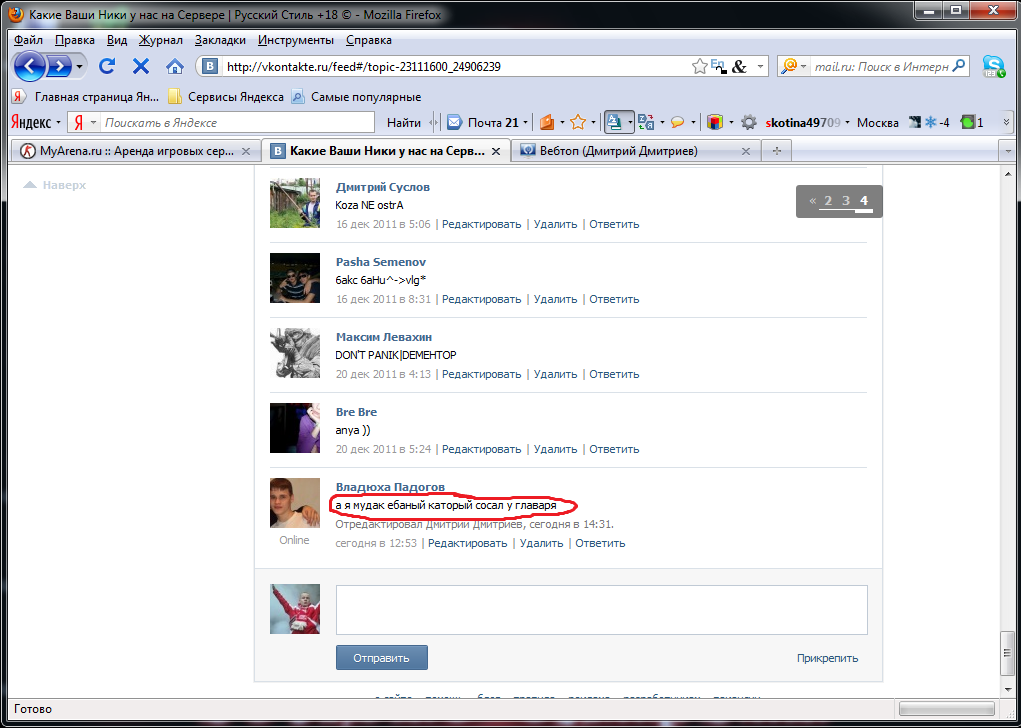Viewport: 1021px width, 728px height.
Task: Click the Yandex search input field
Action: (x=238, y=122)
